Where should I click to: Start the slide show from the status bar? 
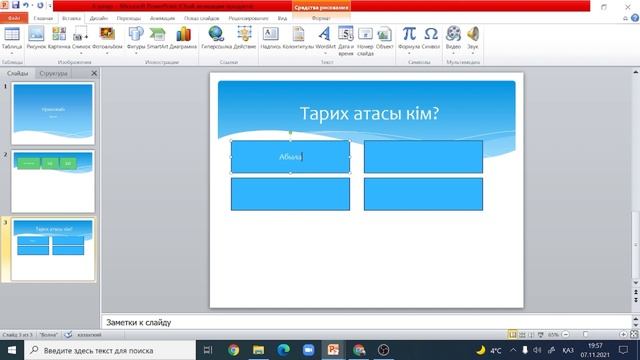pos(541,335)
